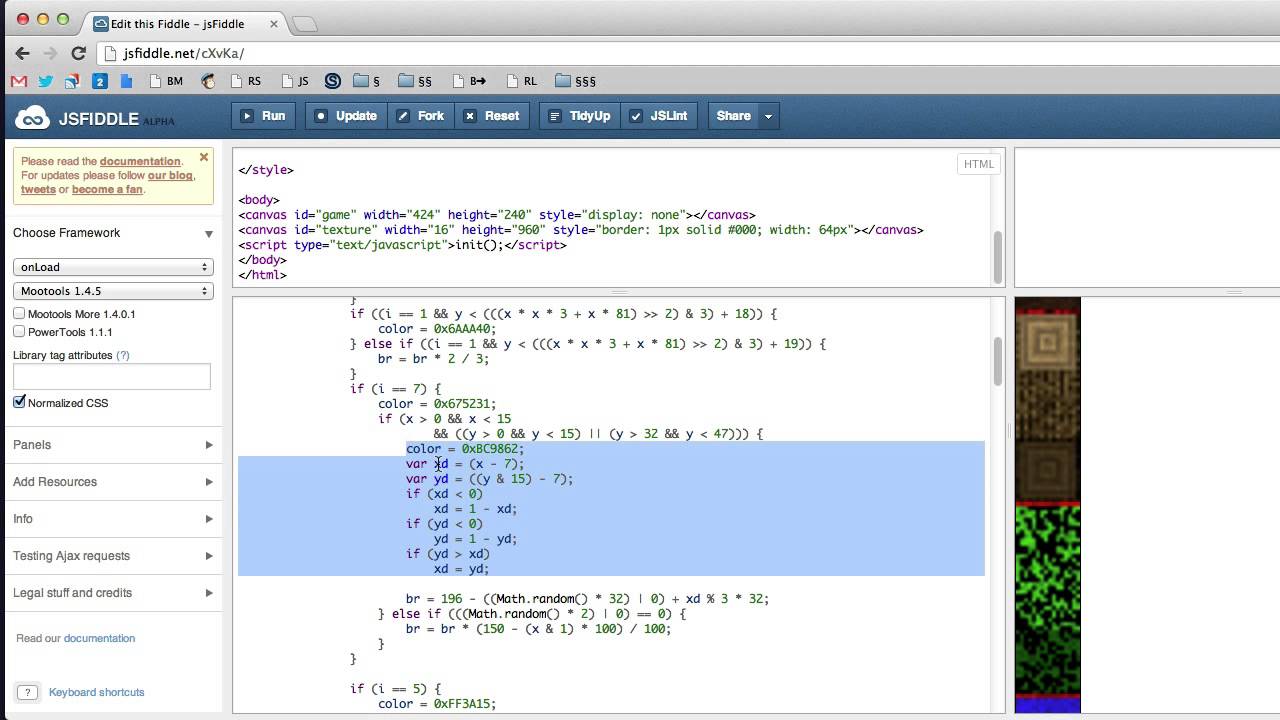1280x720 pixels.
Task: Open the Shazam-style S circle bookmark
Action: [x=333, y=81]
